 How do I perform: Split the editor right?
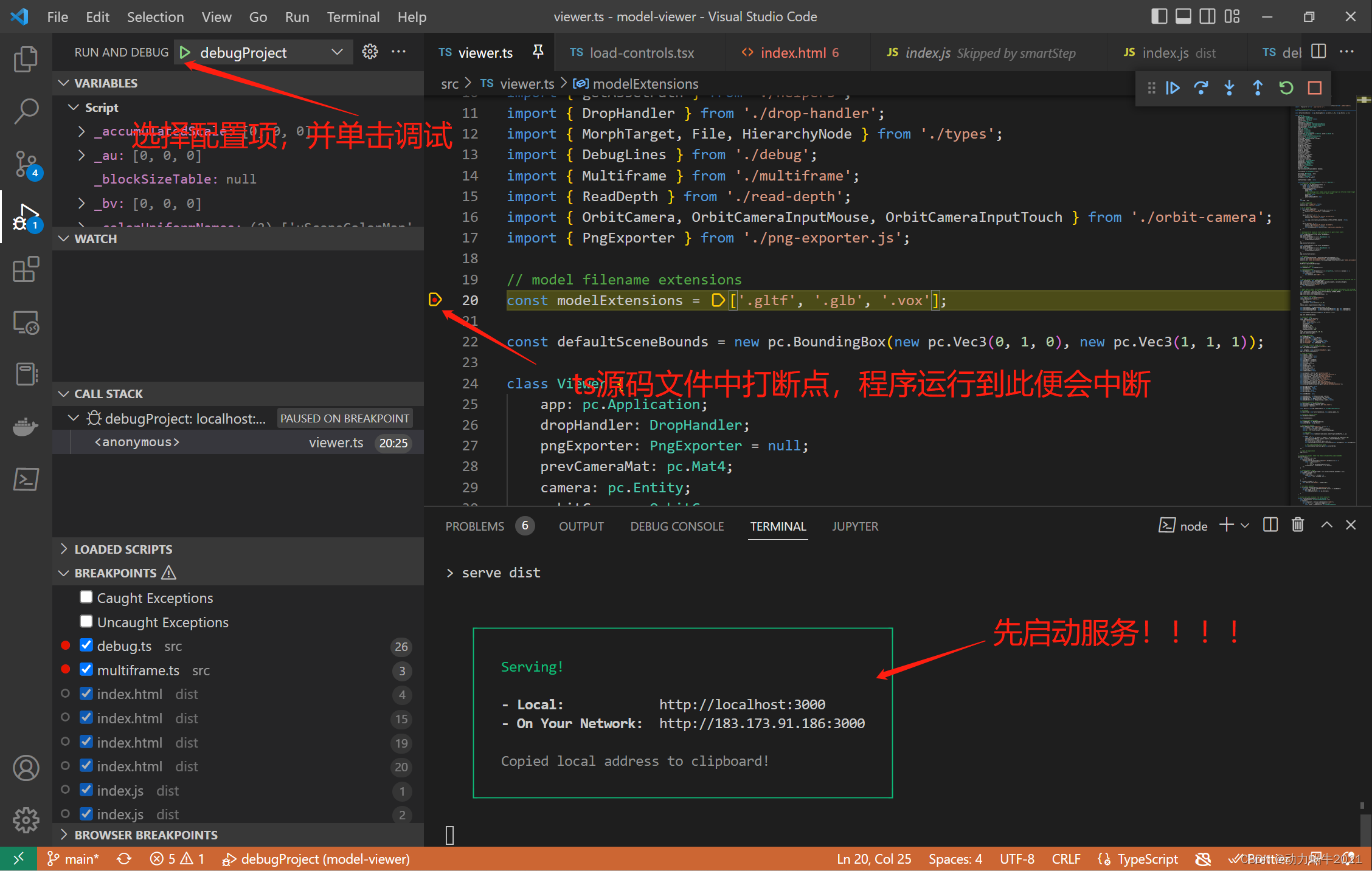pos(1318,52)
